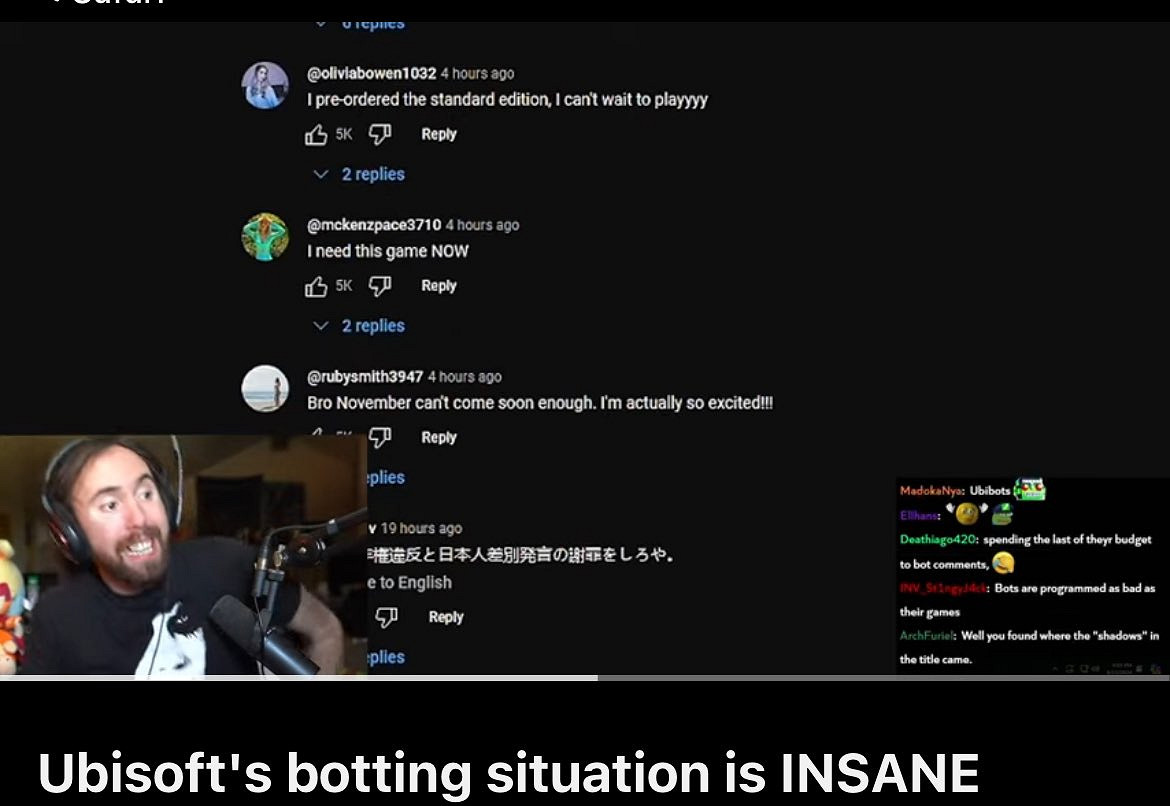Open the @rubysmith3947 username link

[x=365, y=377]
